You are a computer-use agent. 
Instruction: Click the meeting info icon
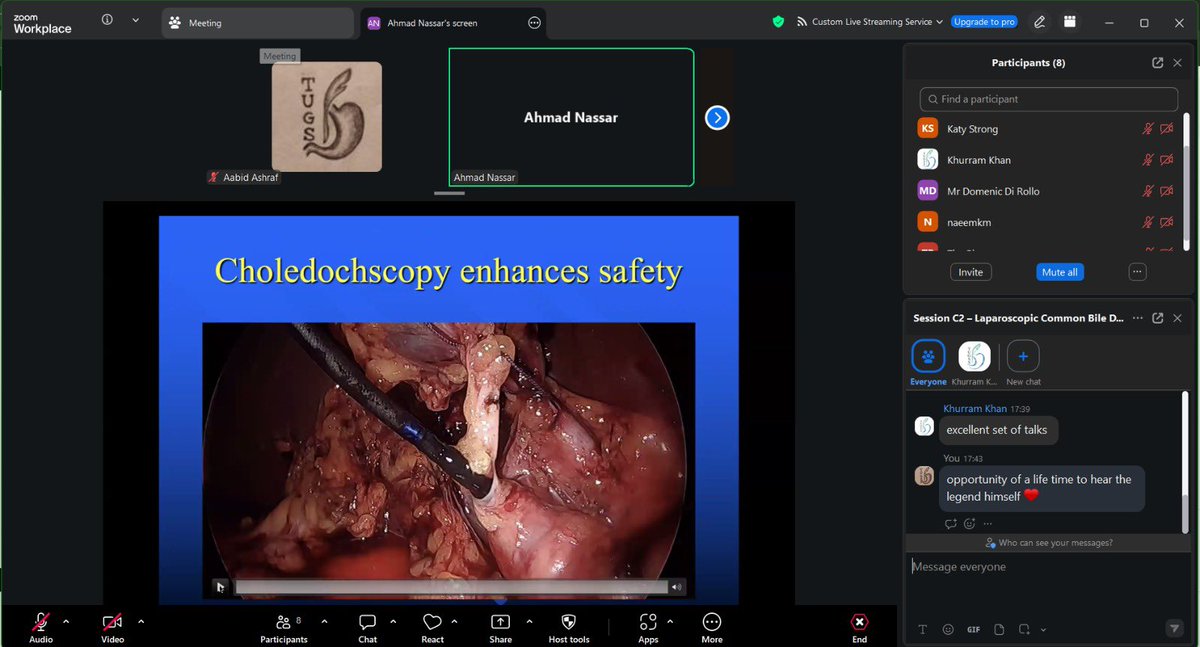[107, 20]
